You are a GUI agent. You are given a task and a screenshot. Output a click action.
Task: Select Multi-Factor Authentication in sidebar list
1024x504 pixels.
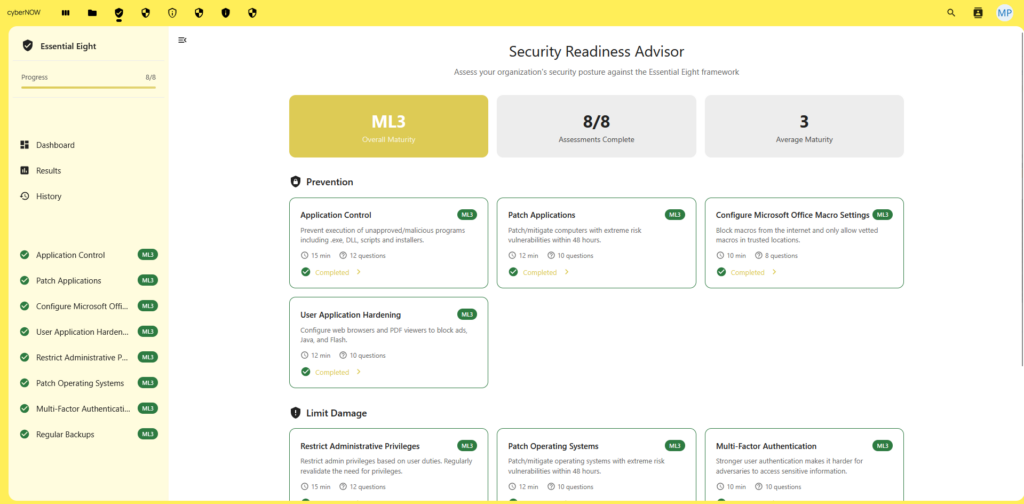[x=83, y=408]
